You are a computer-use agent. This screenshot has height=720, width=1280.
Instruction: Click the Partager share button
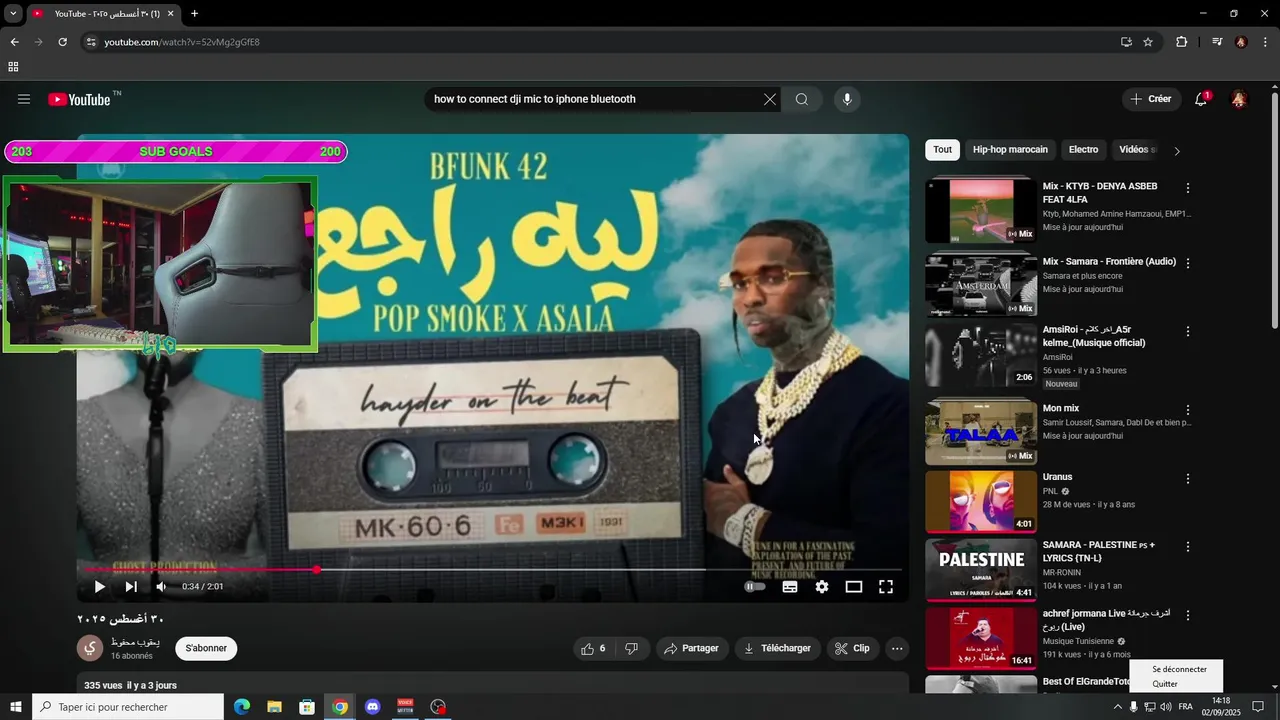pos(692,648)
